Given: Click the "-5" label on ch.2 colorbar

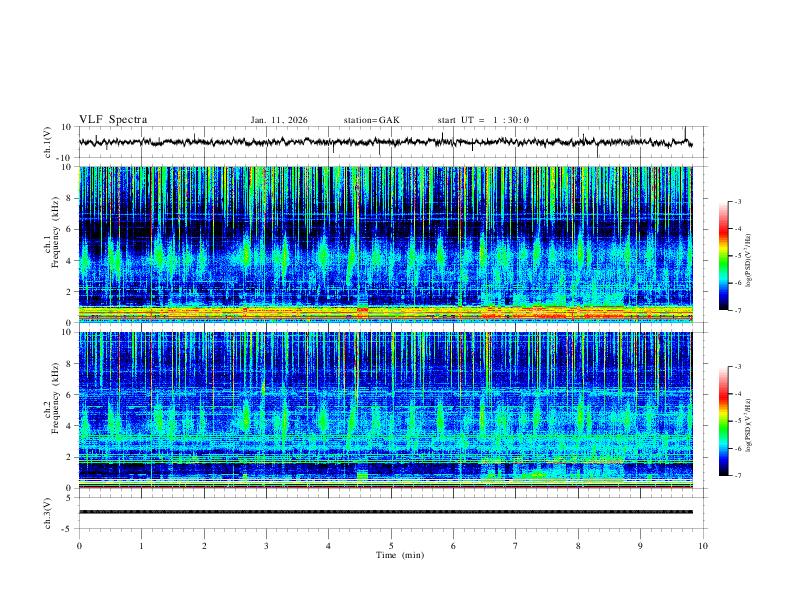Looking at the screenshot, I should 738,421.
